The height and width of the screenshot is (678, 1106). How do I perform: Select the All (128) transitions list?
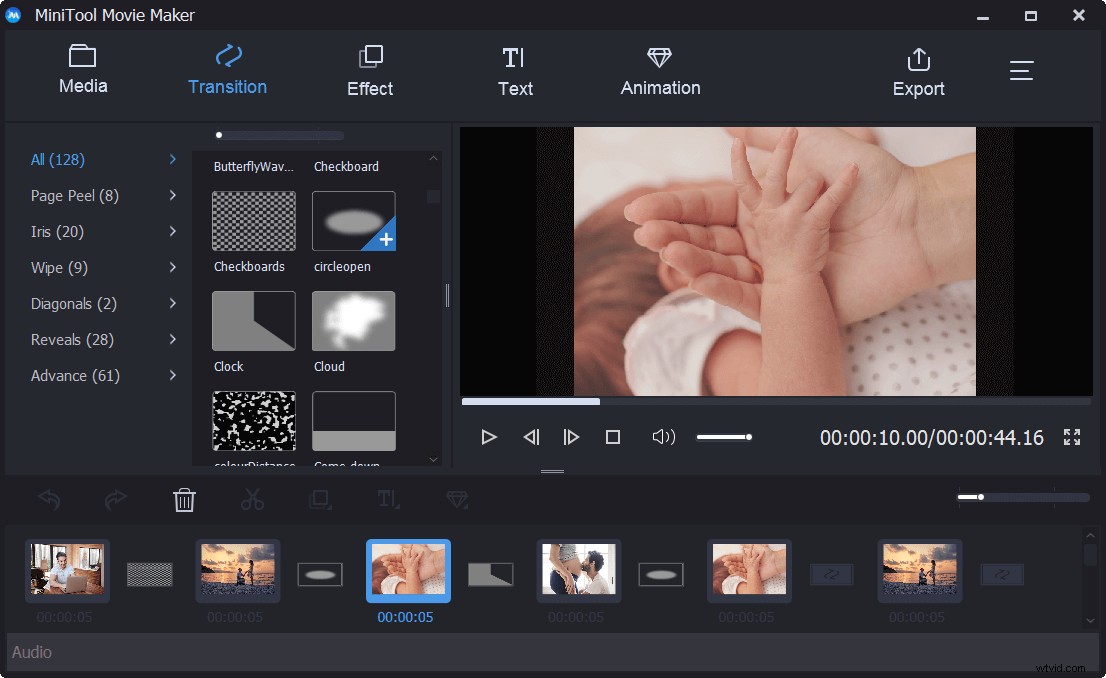point(58,159)
